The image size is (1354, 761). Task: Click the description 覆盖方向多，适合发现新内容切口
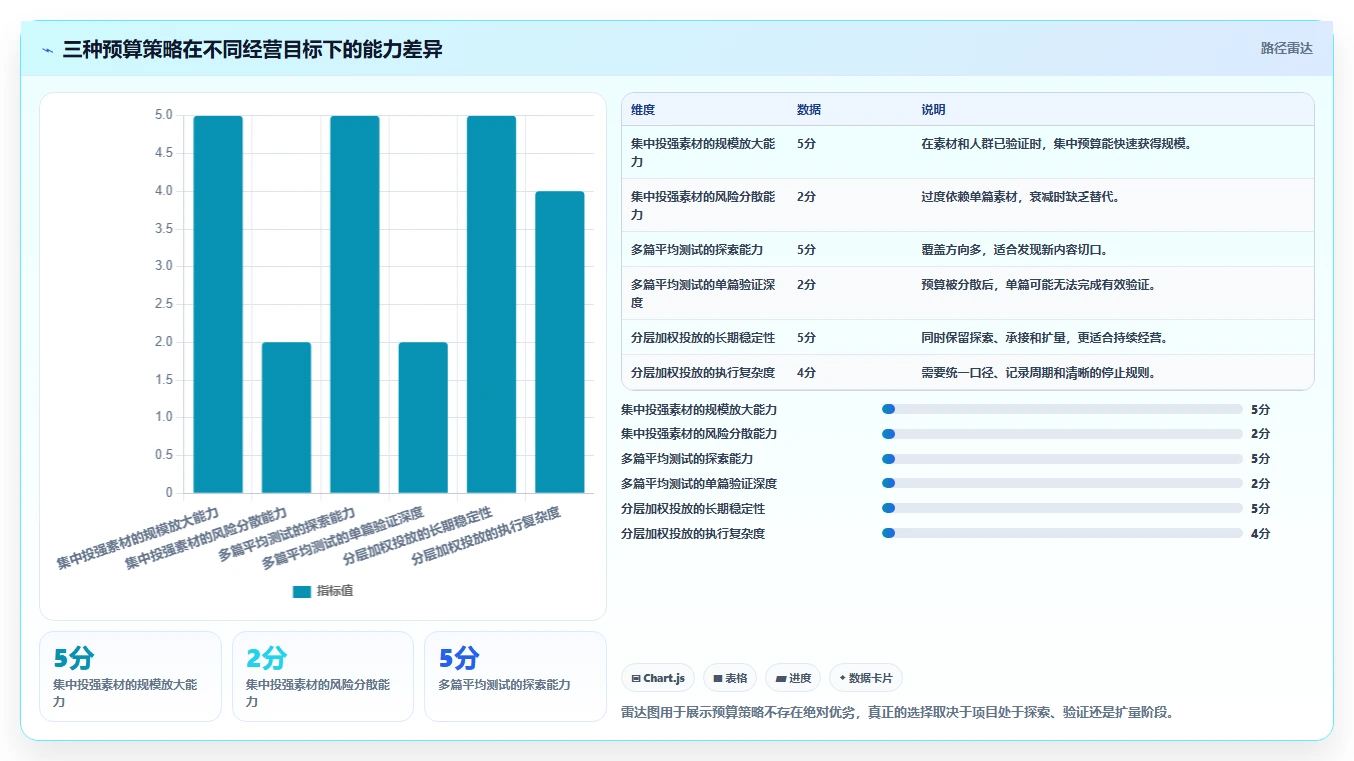click(x=1014, y=249)
